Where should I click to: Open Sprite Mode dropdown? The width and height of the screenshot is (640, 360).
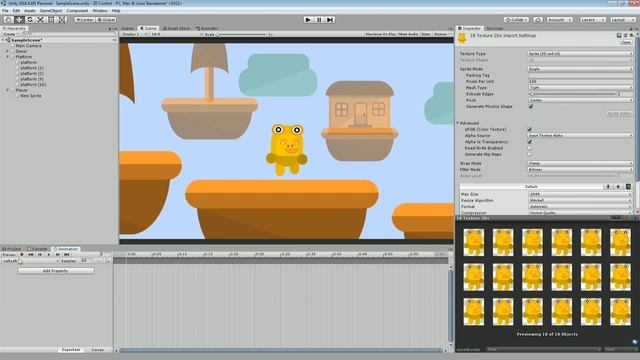(x=580, y=69)
